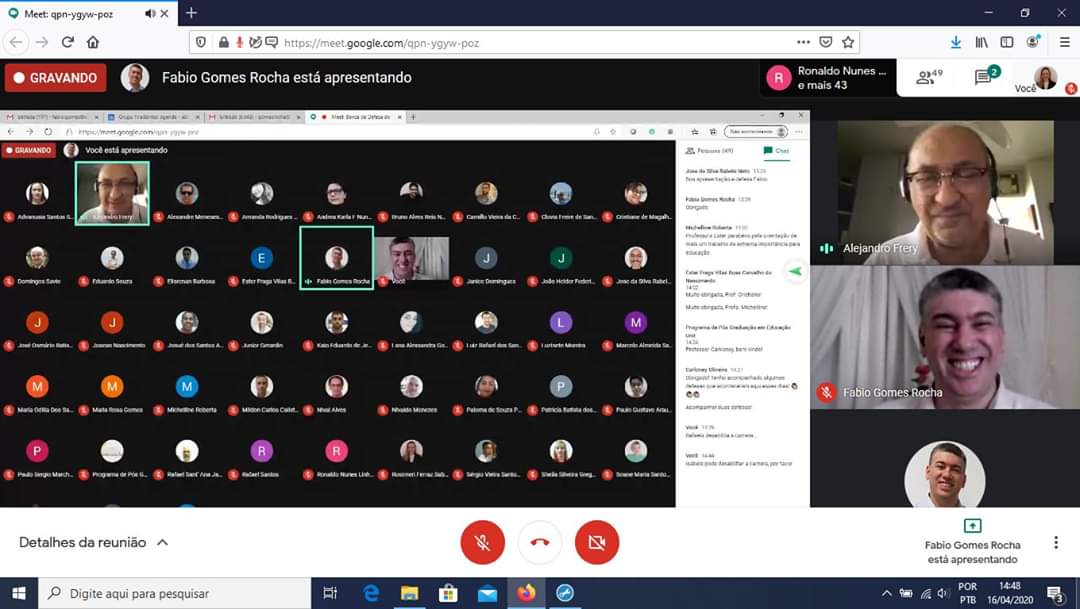This screenshot has width=1080, height=609.
Task: Expand Detalhes da reunião panel
Action: [x=93, y=542]
